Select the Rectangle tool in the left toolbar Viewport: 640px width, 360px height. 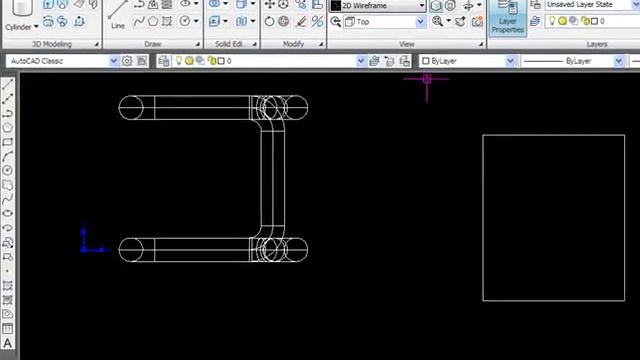[x=8, y=142]
